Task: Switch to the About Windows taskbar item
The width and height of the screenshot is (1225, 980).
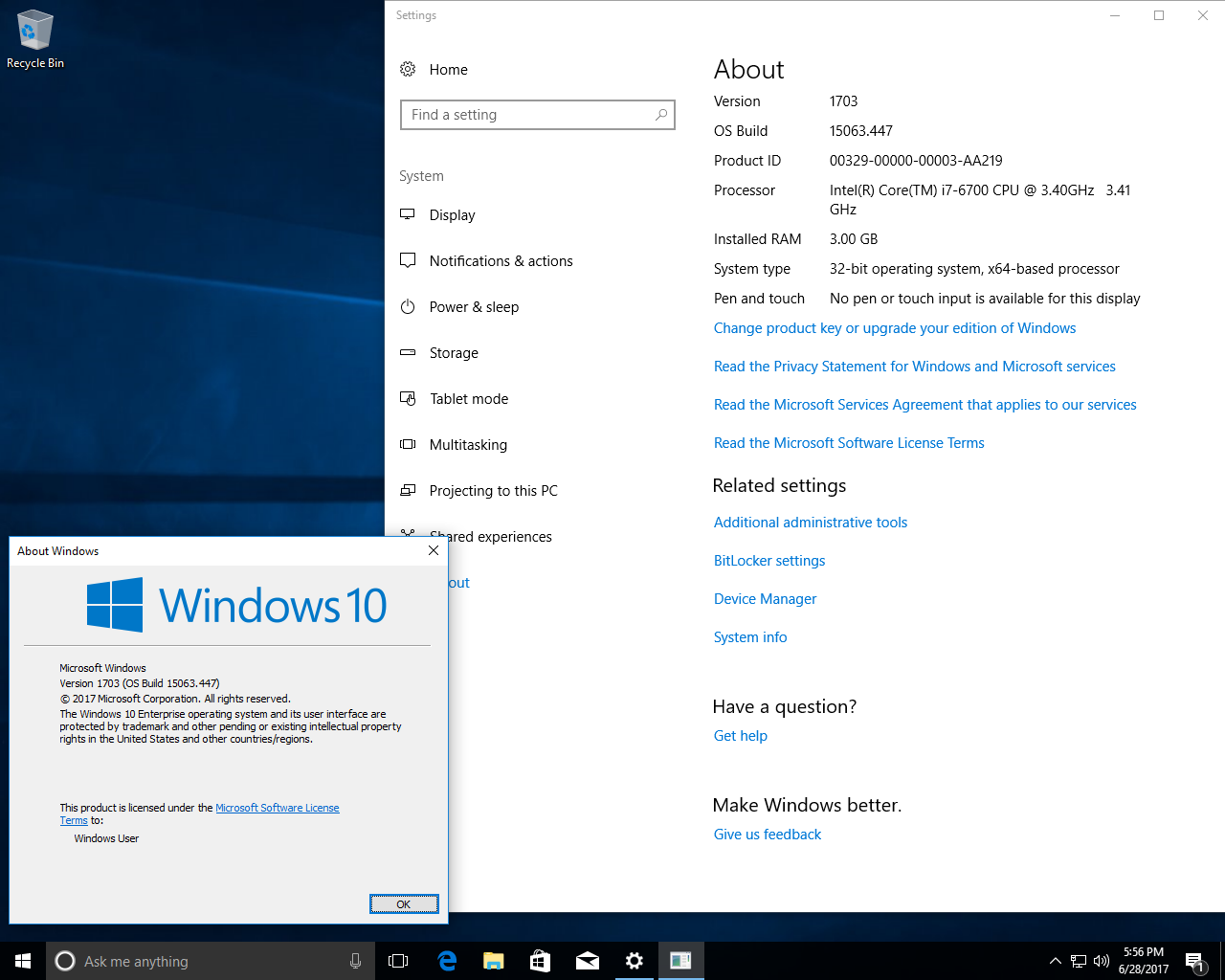Action: pyautogui.click(x=680, y=961)
